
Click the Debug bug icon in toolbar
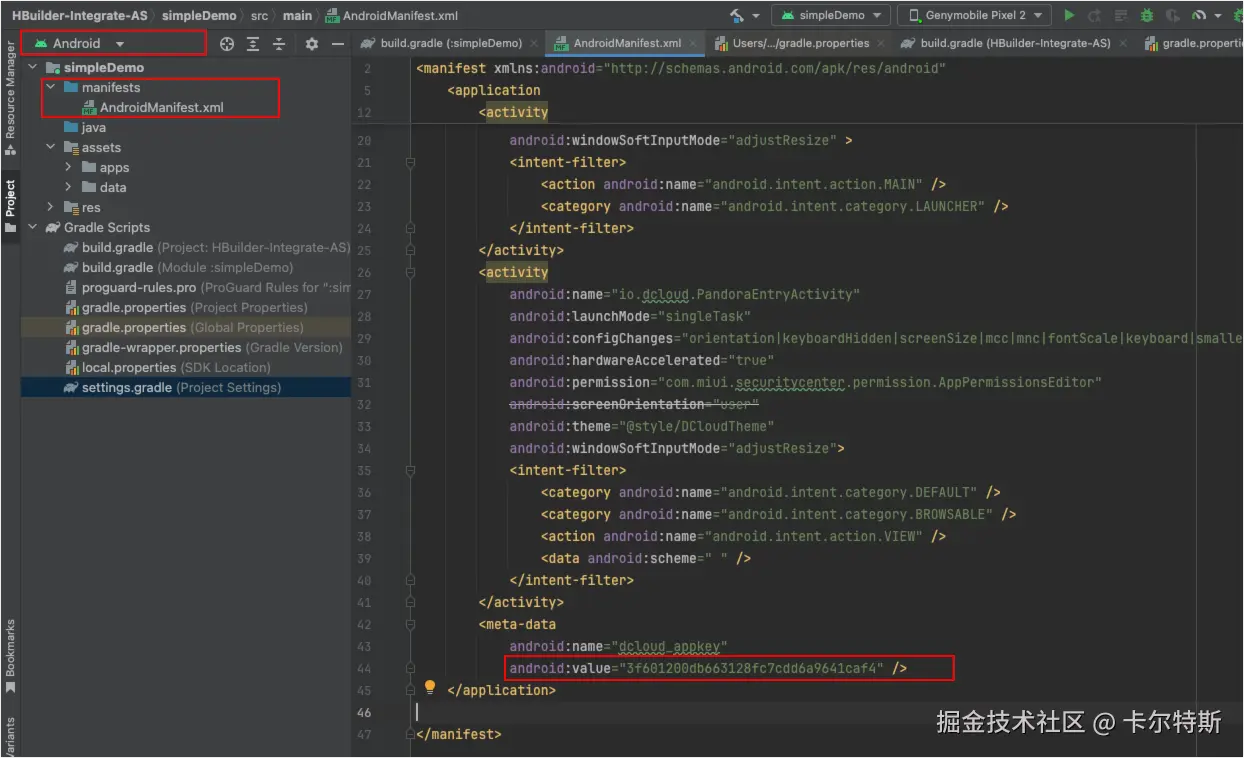[1147, 15]
